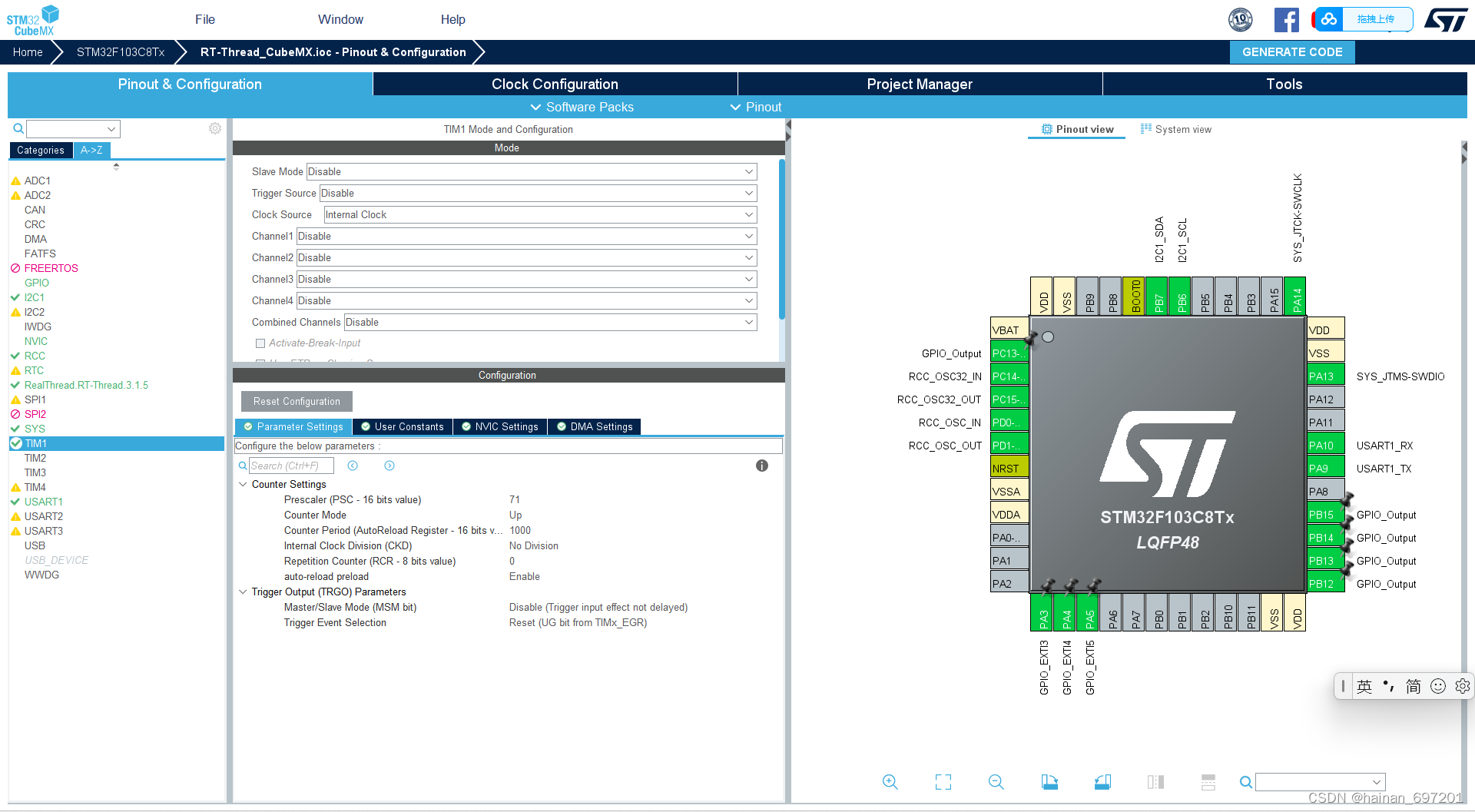Open the Clock Source dropdown

click(540, 214)
